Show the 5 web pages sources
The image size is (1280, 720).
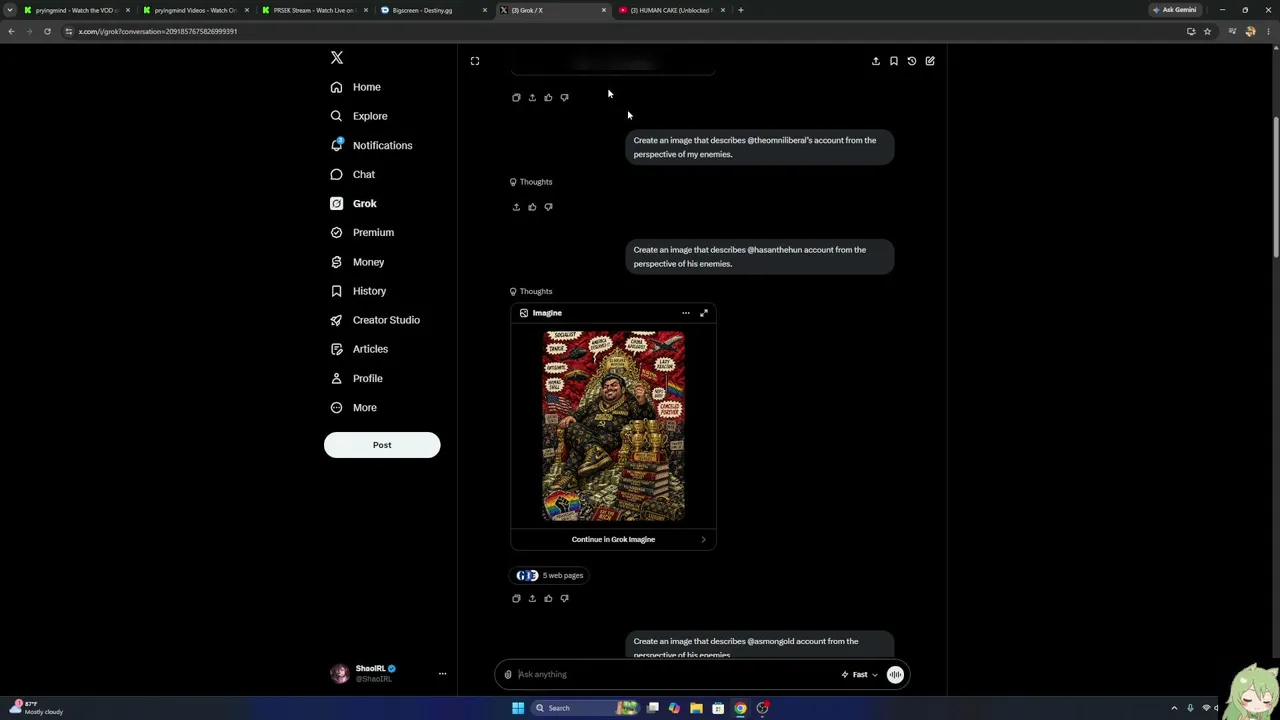coord(549,576)
